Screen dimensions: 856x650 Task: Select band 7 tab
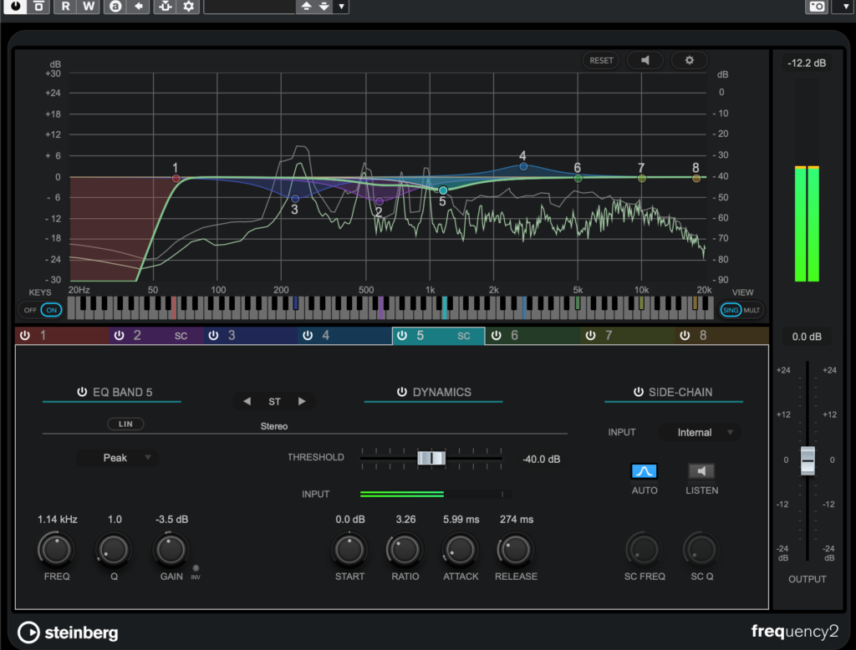[628, 335]
